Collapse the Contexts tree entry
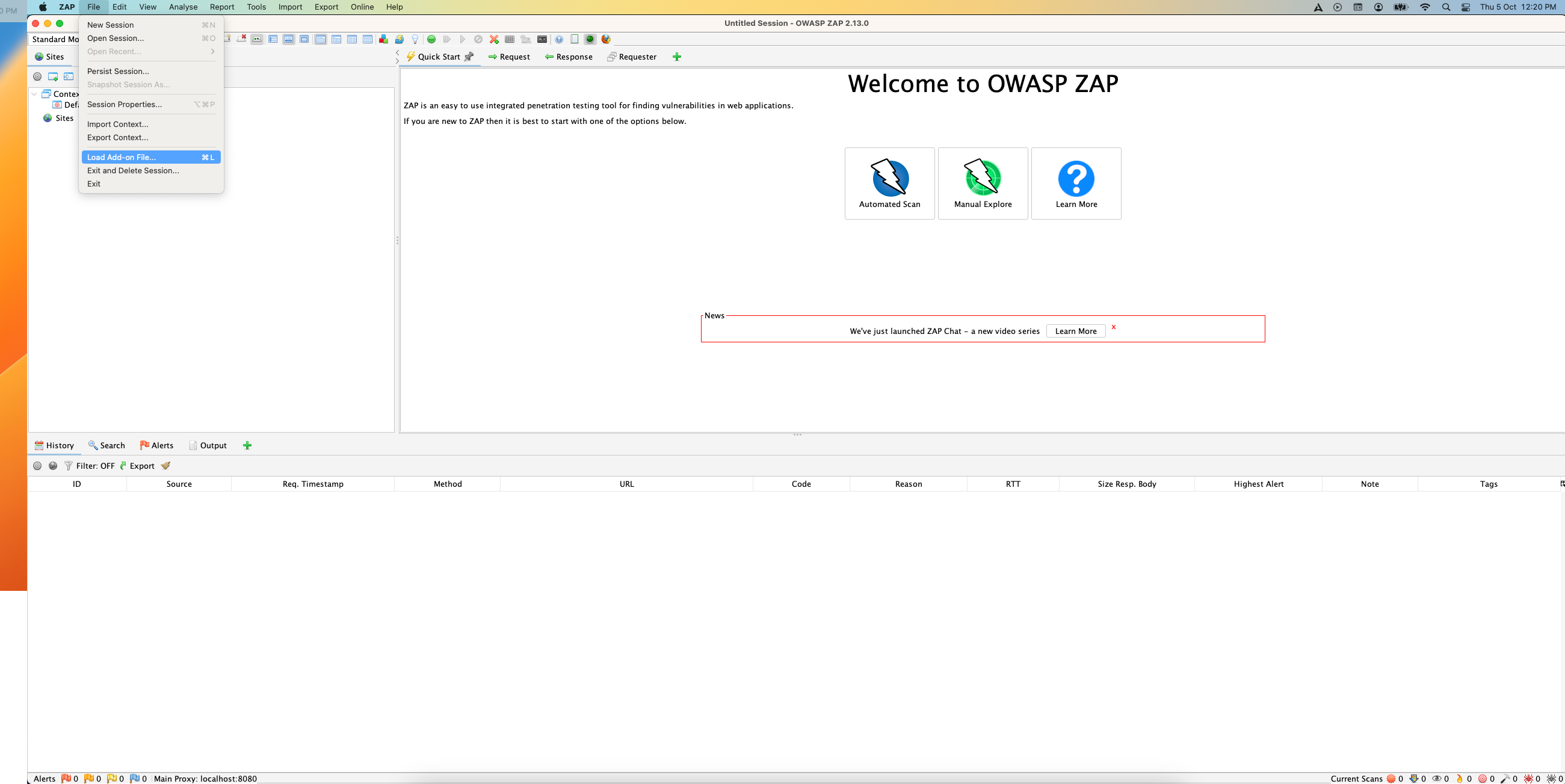 coord(35,94)
